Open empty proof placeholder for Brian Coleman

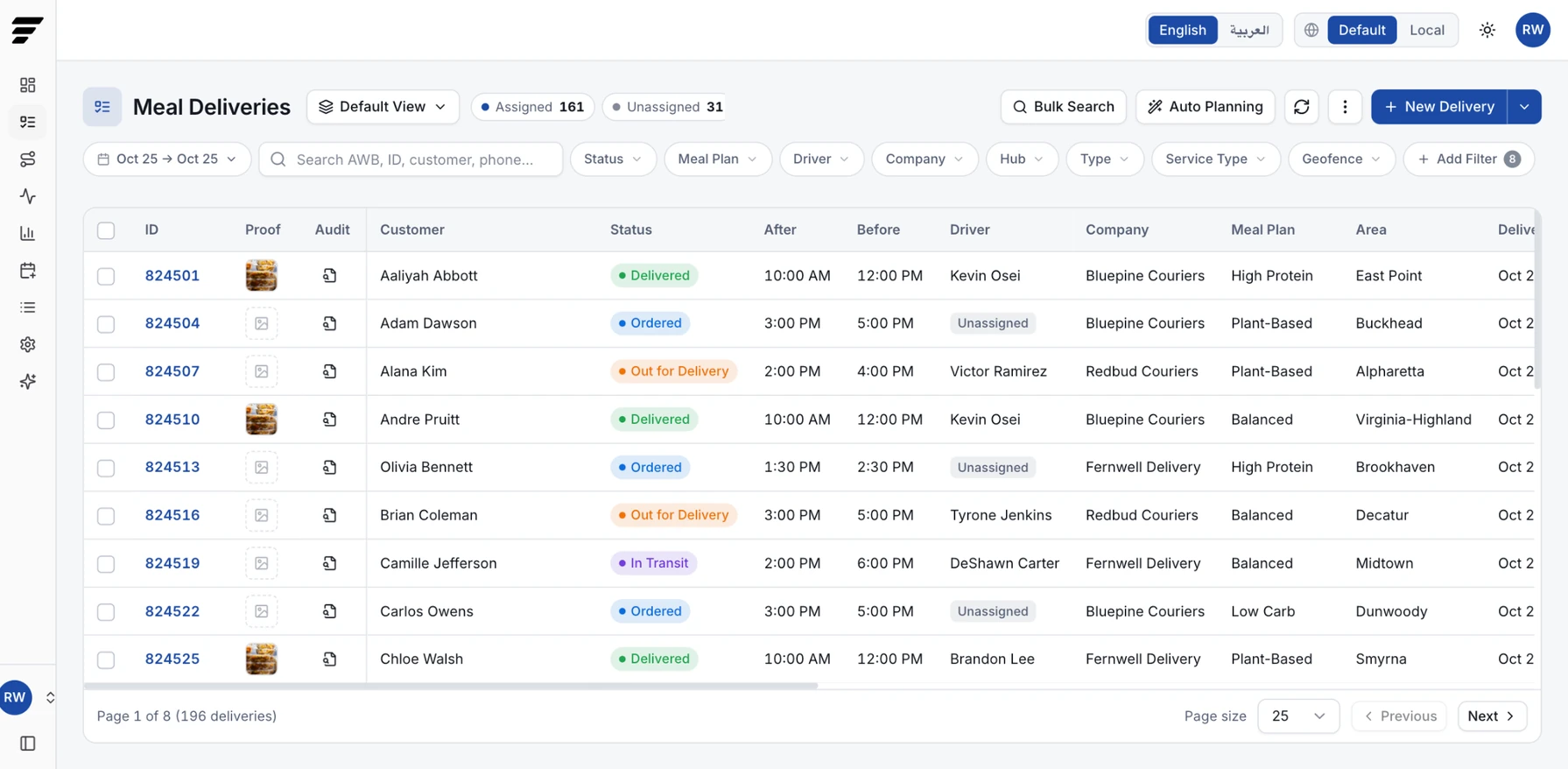[262, 515]
